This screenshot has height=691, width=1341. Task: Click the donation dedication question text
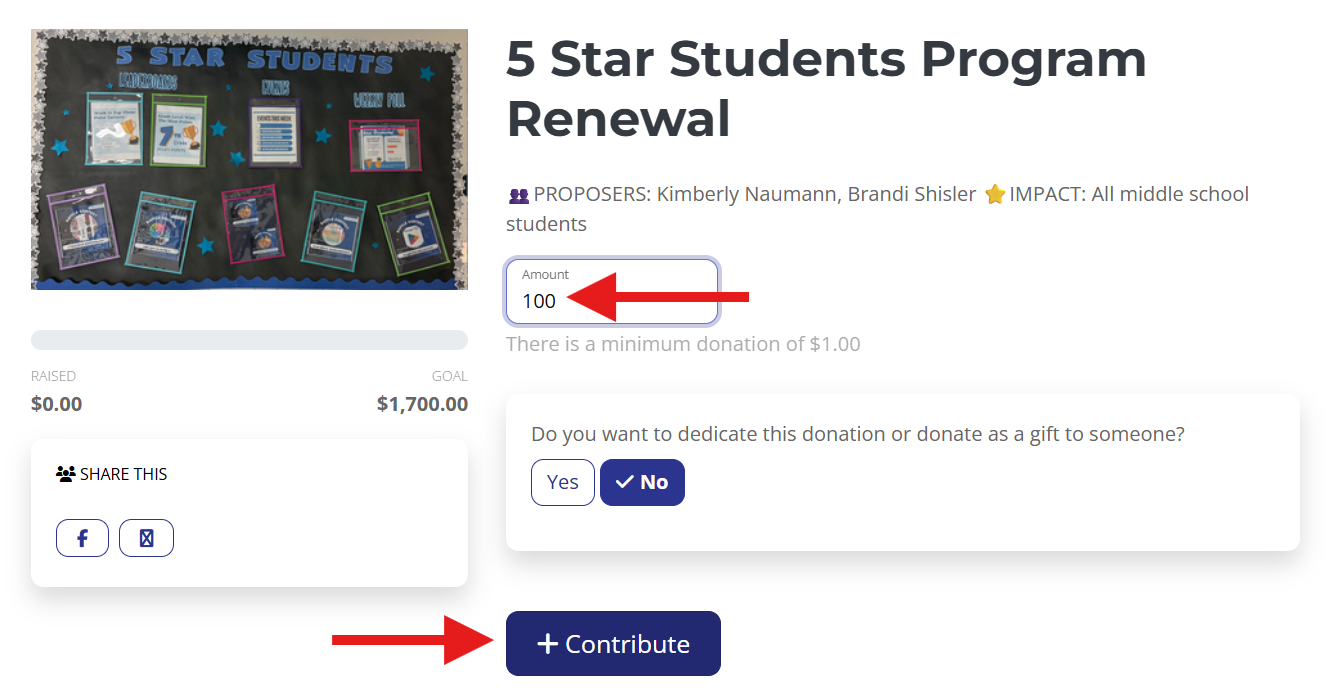pos(857,434)
